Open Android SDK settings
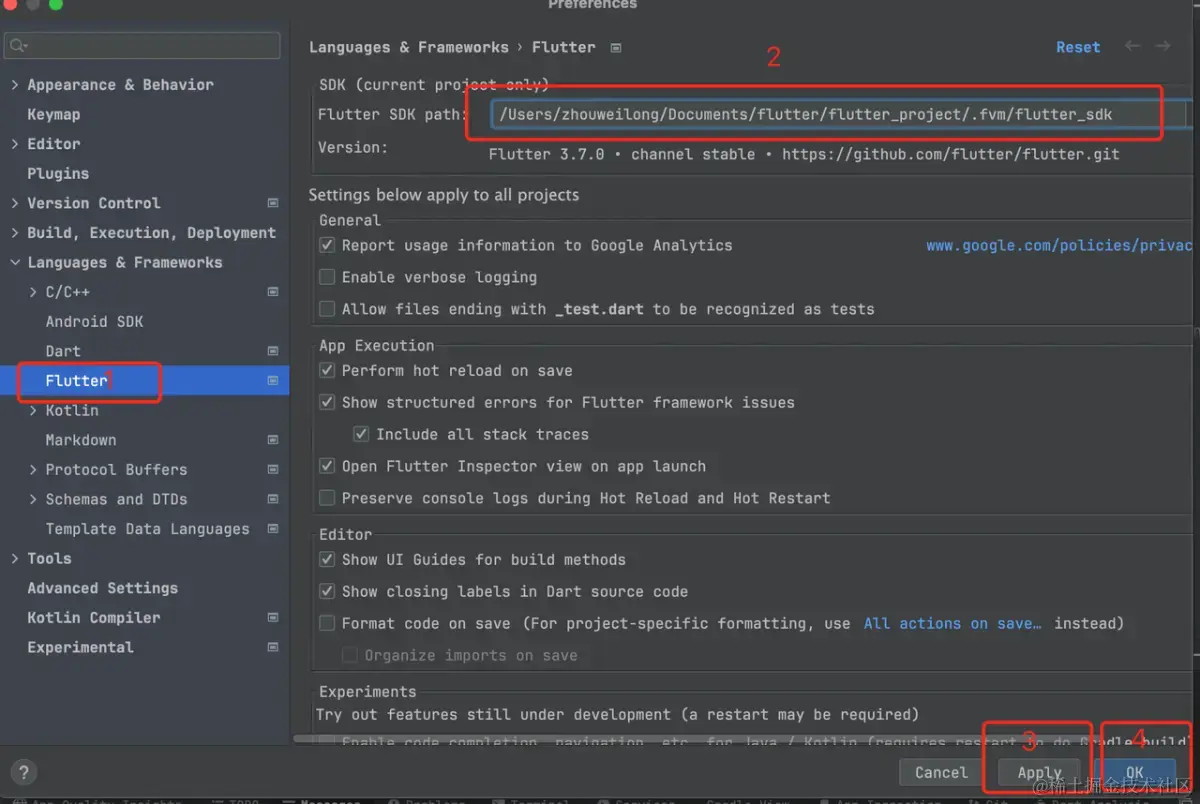This screenshot has width=1200, height=804. pos(94,321)
